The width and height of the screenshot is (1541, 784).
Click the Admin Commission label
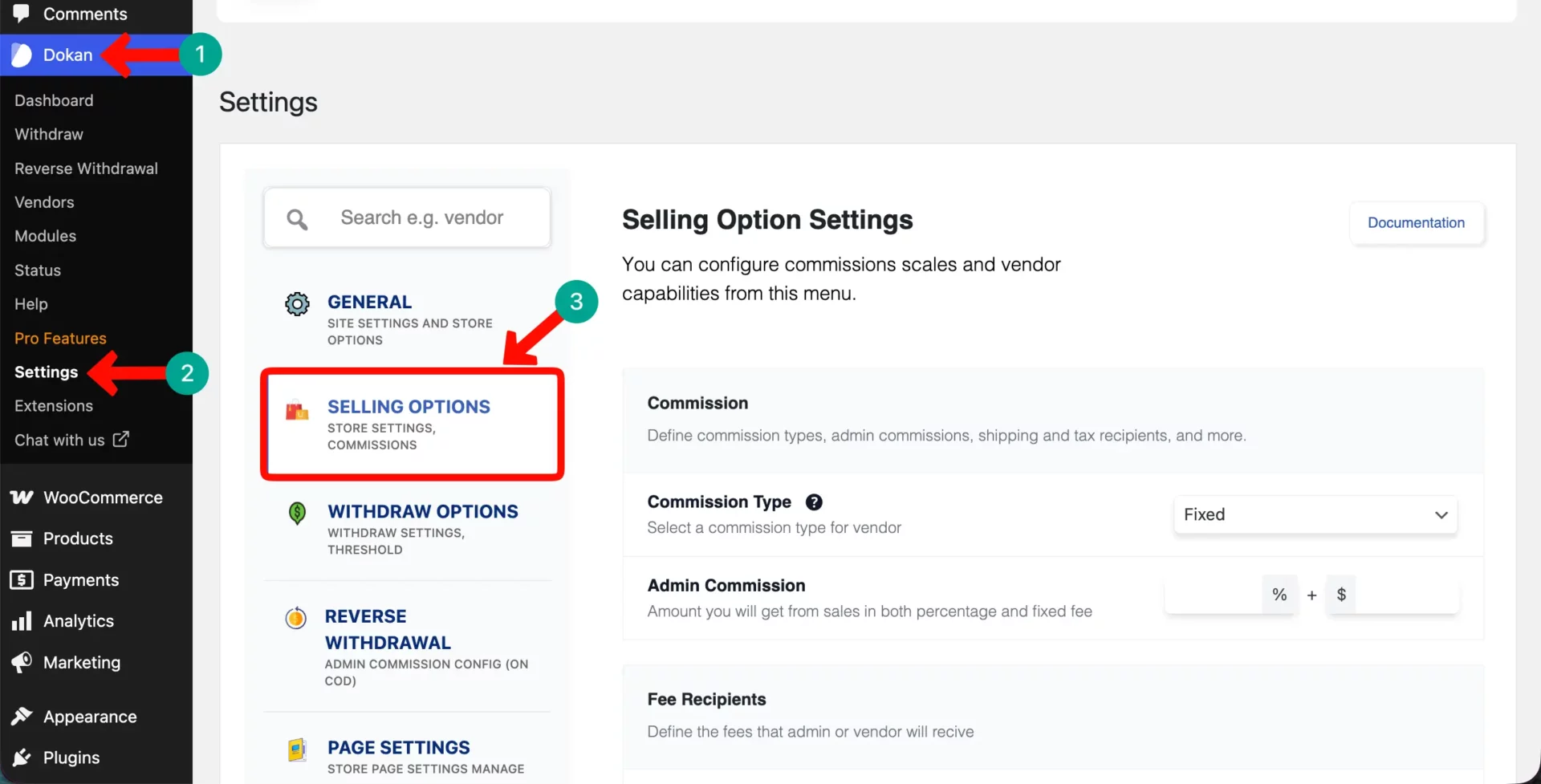[726, 585]
